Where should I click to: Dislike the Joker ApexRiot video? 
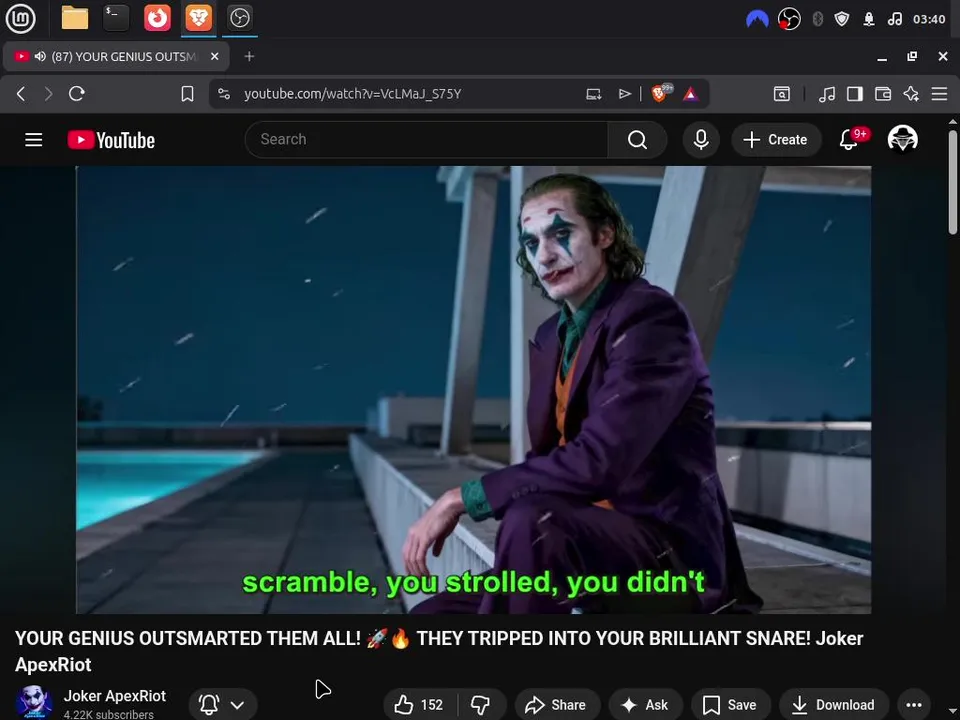481,705
